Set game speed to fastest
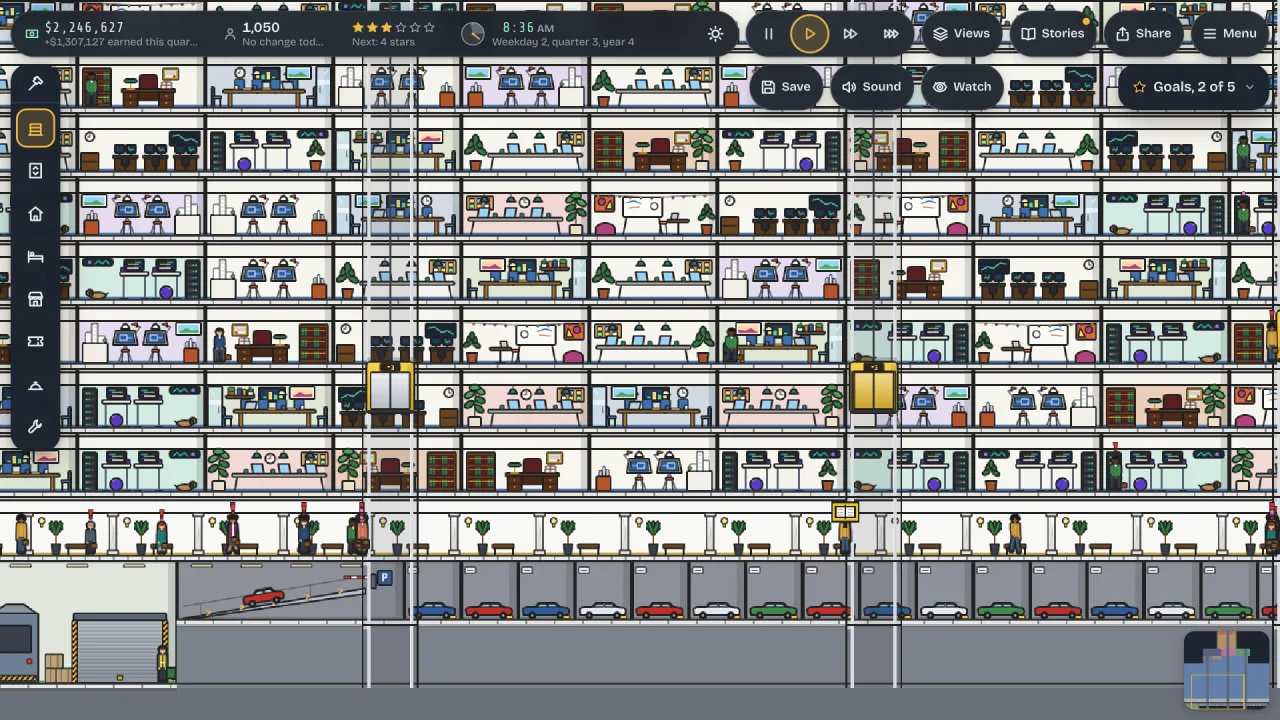1280x720 pixels. pos(890,33)
